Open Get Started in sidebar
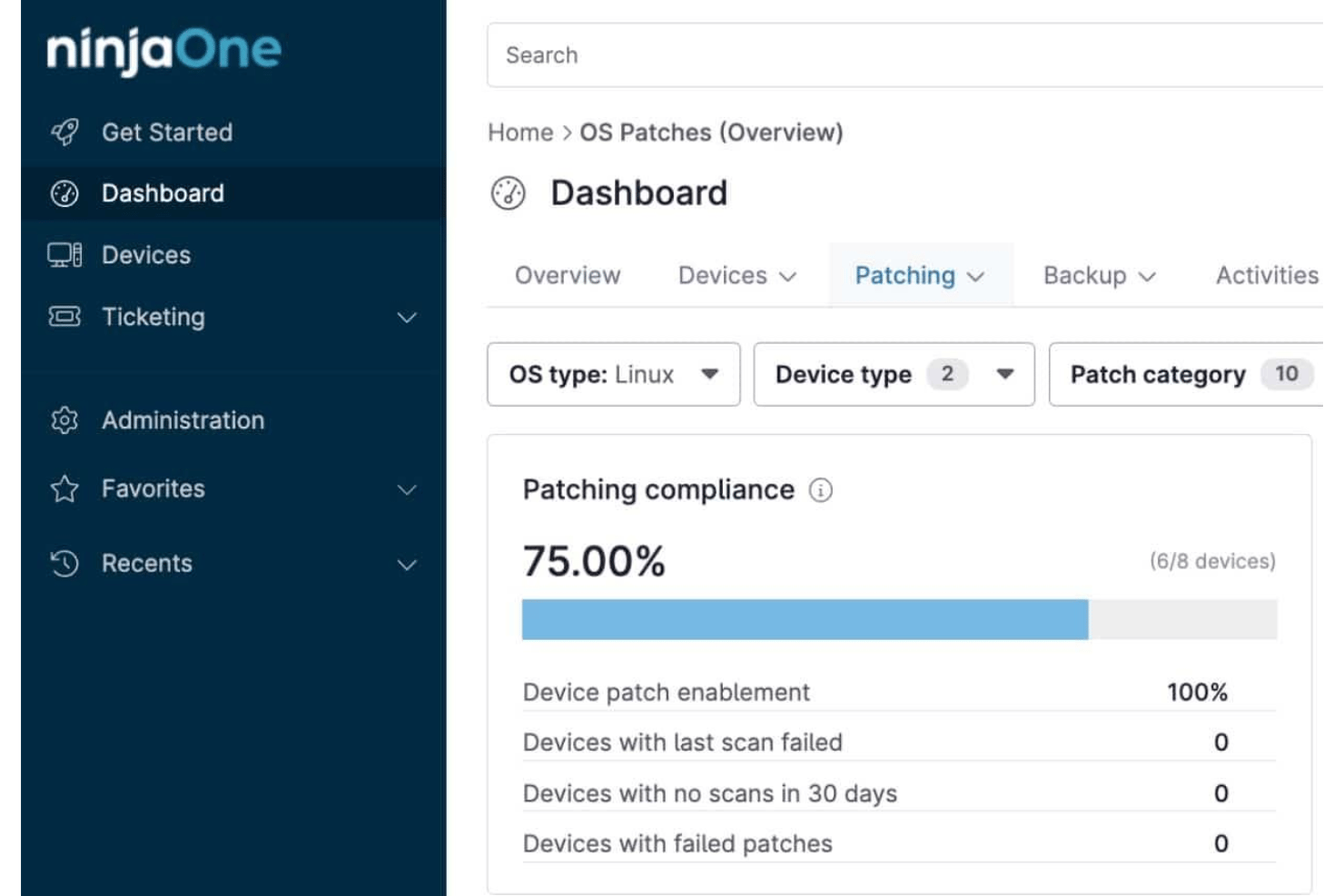 pos(233,133)
